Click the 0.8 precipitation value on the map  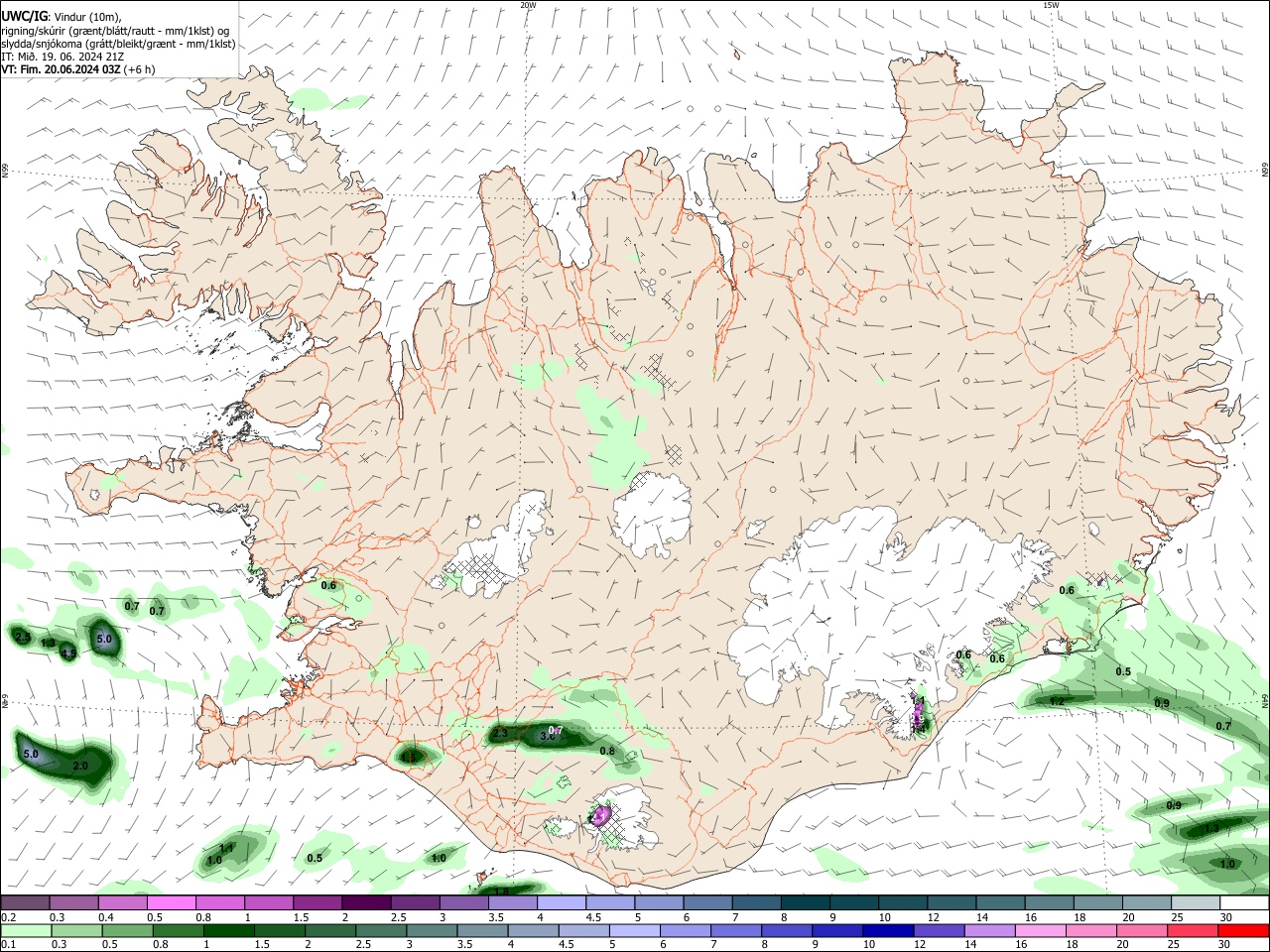pyautogui.click(x=607, y=752)
